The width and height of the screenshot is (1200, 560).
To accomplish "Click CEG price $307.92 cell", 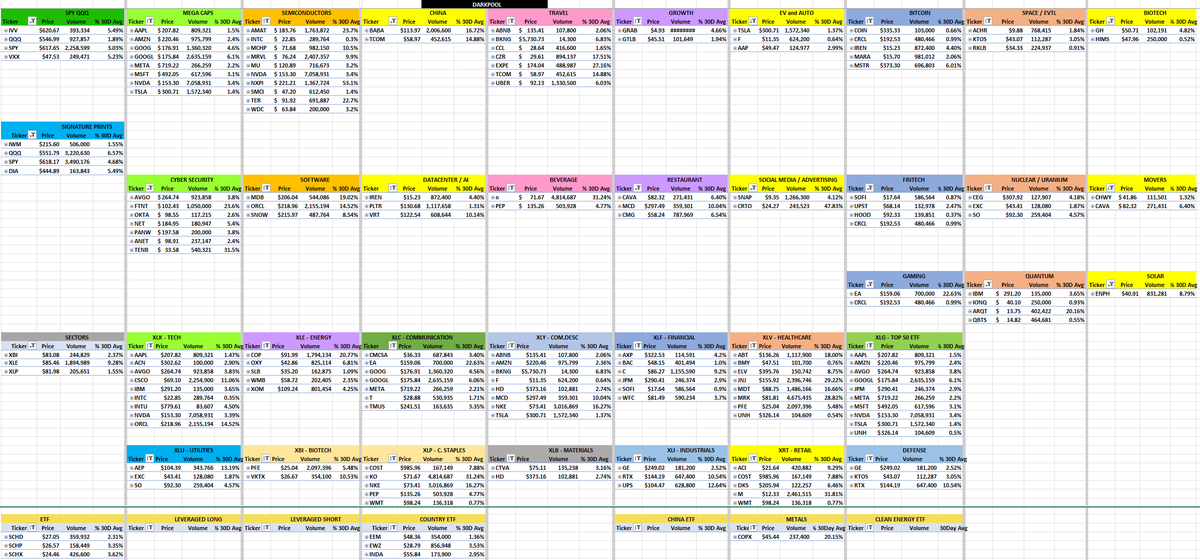I will click(1012, 198).
